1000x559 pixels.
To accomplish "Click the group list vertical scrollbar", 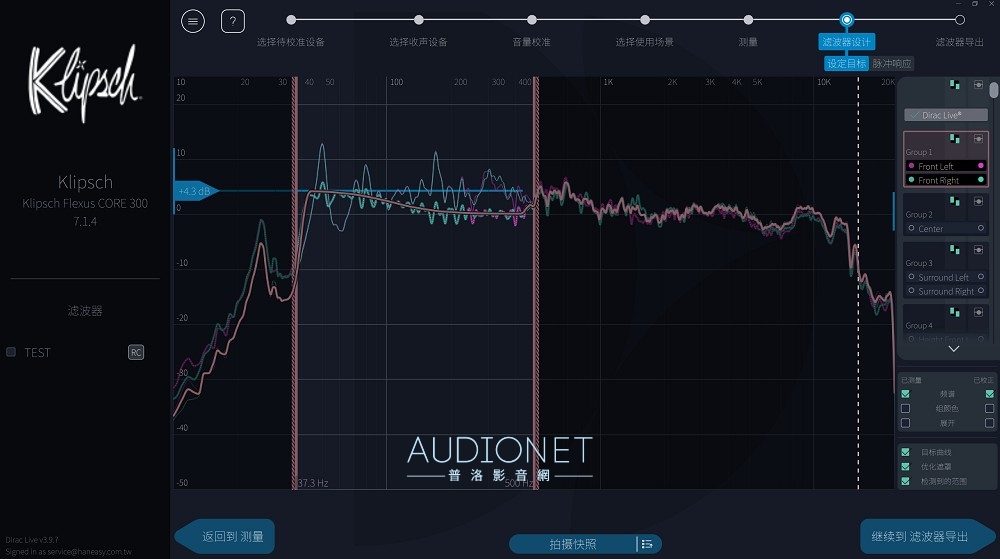I will tap(994, 89).
